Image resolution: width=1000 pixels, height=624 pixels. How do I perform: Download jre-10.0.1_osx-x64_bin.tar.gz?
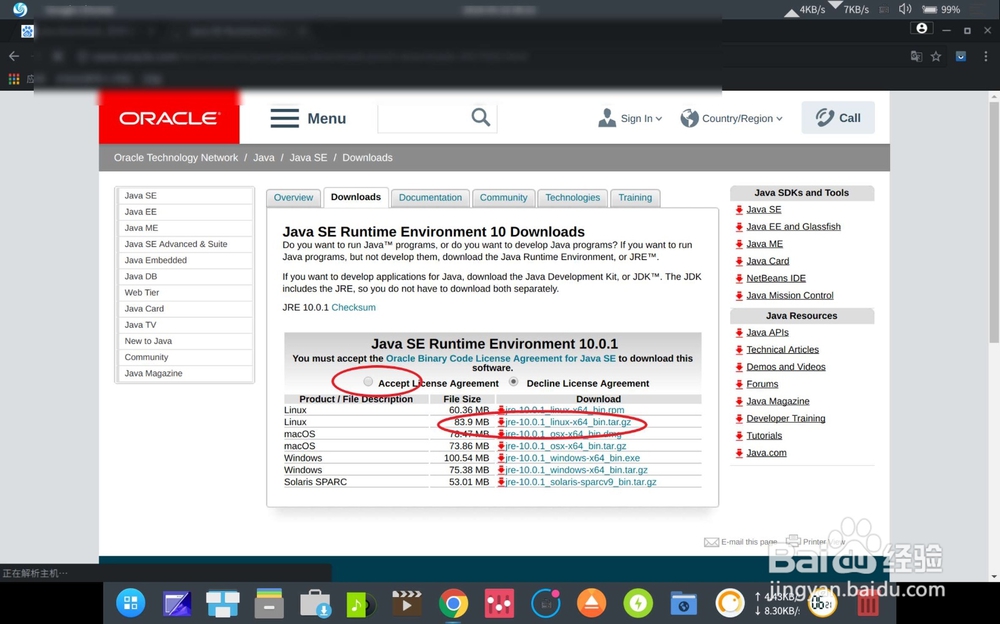pos(566,446)
